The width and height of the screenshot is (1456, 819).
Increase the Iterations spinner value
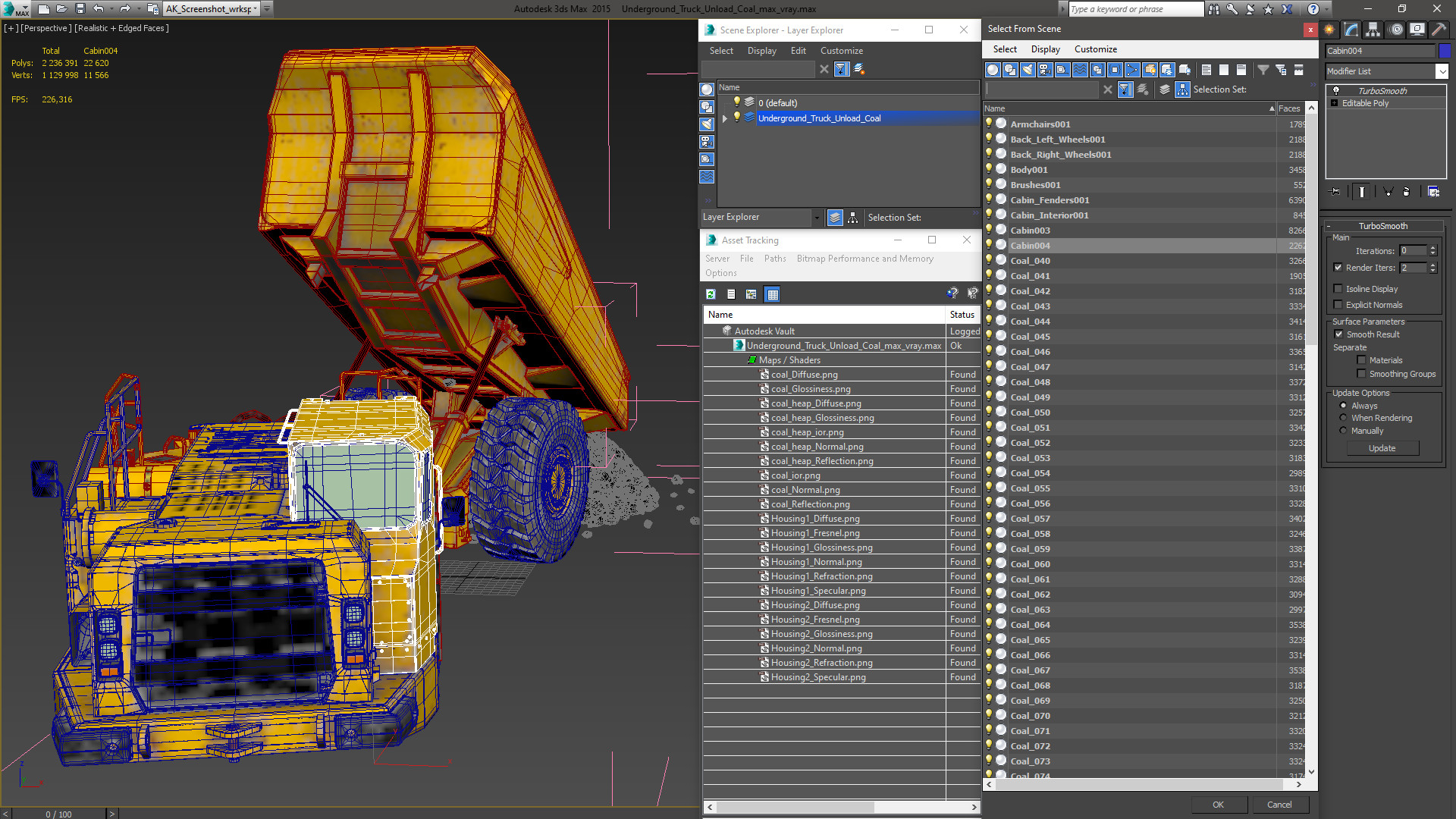(x=1432, y=248)
